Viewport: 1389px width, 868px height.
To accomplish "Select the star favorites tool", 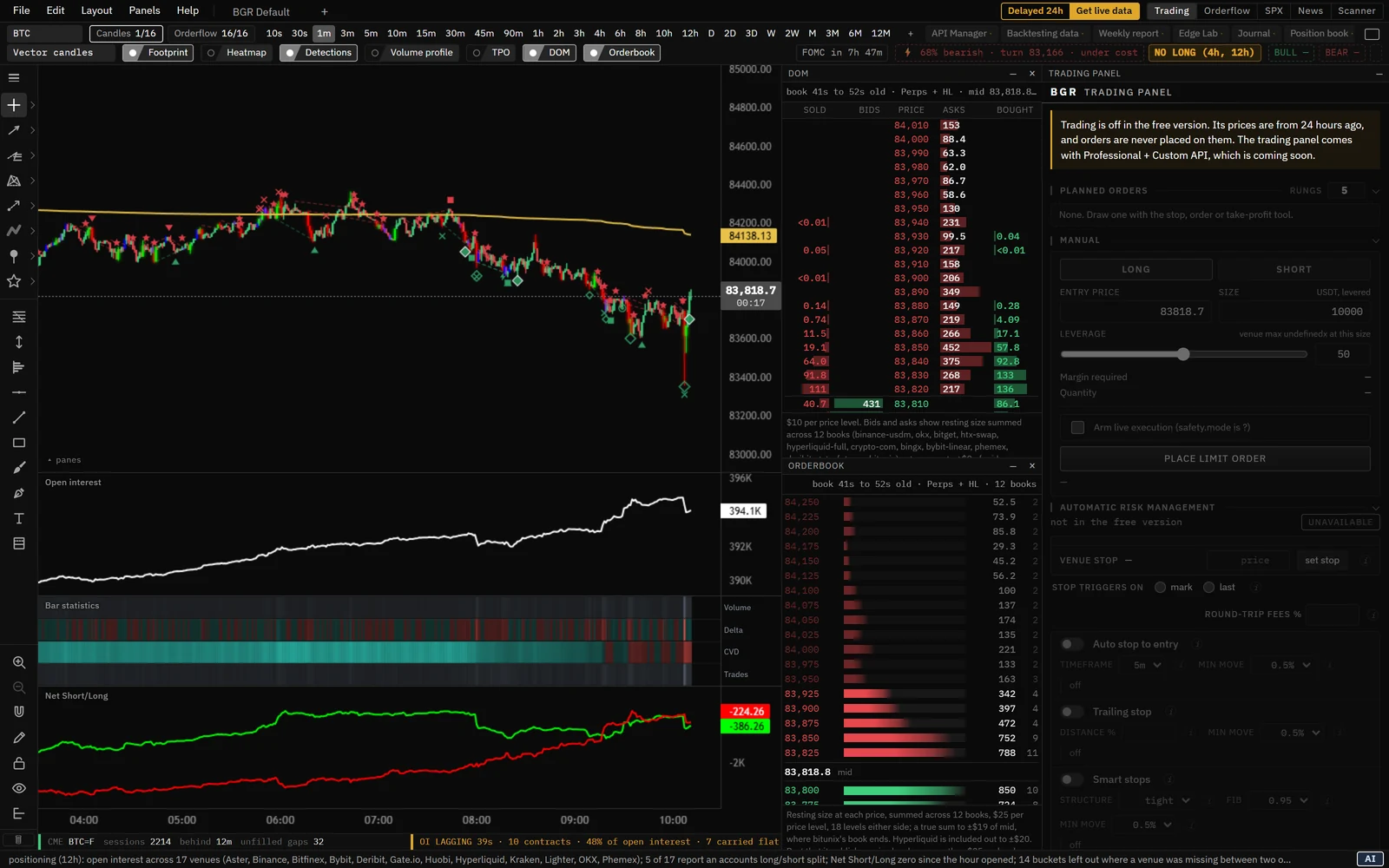I will [14, 281].
